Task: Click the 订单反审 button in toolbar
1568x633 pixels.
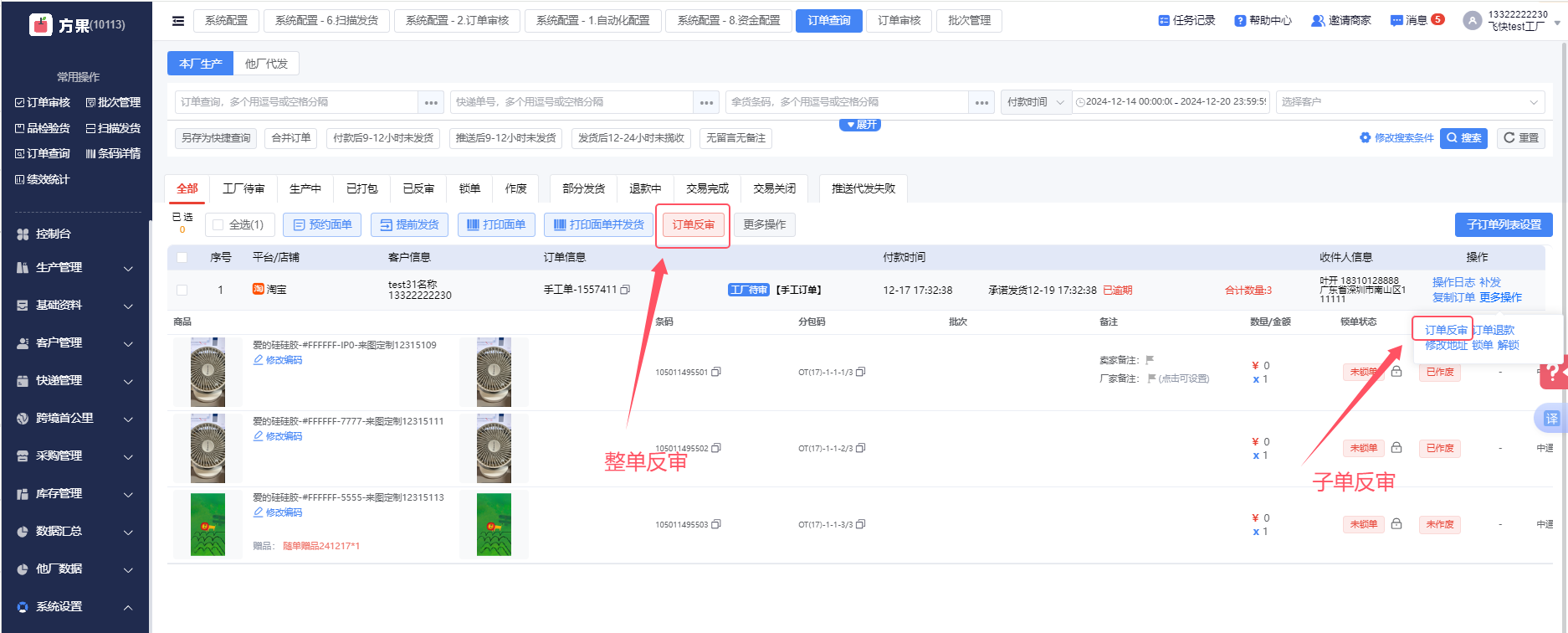Action: [x=694, y=224]
